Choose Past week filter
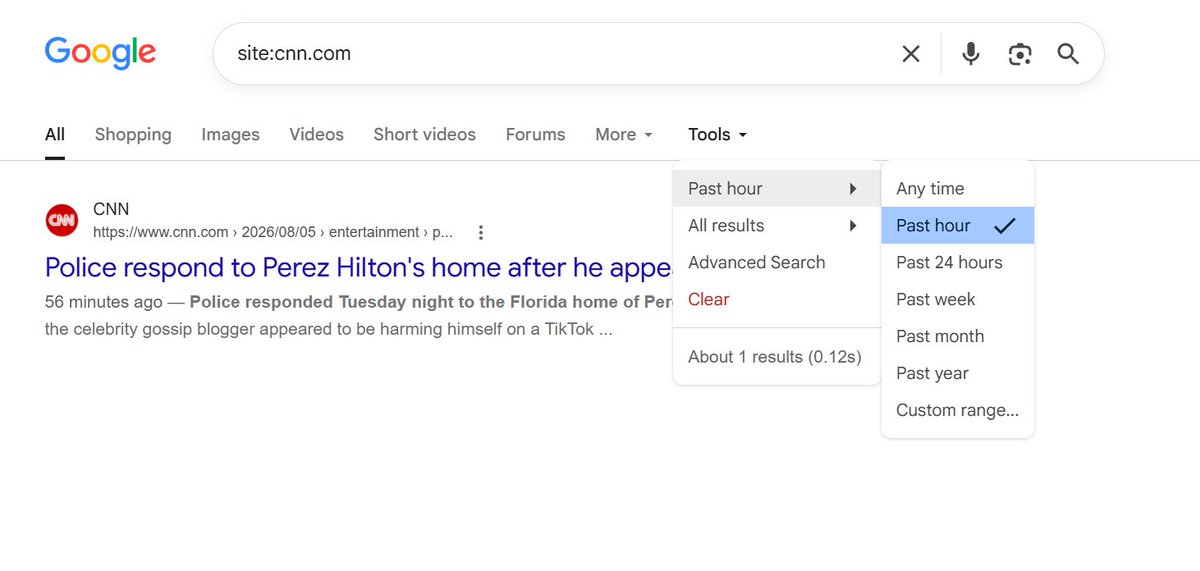The width and height of the screenshot is (1200, 571). (x=957, y=300)
